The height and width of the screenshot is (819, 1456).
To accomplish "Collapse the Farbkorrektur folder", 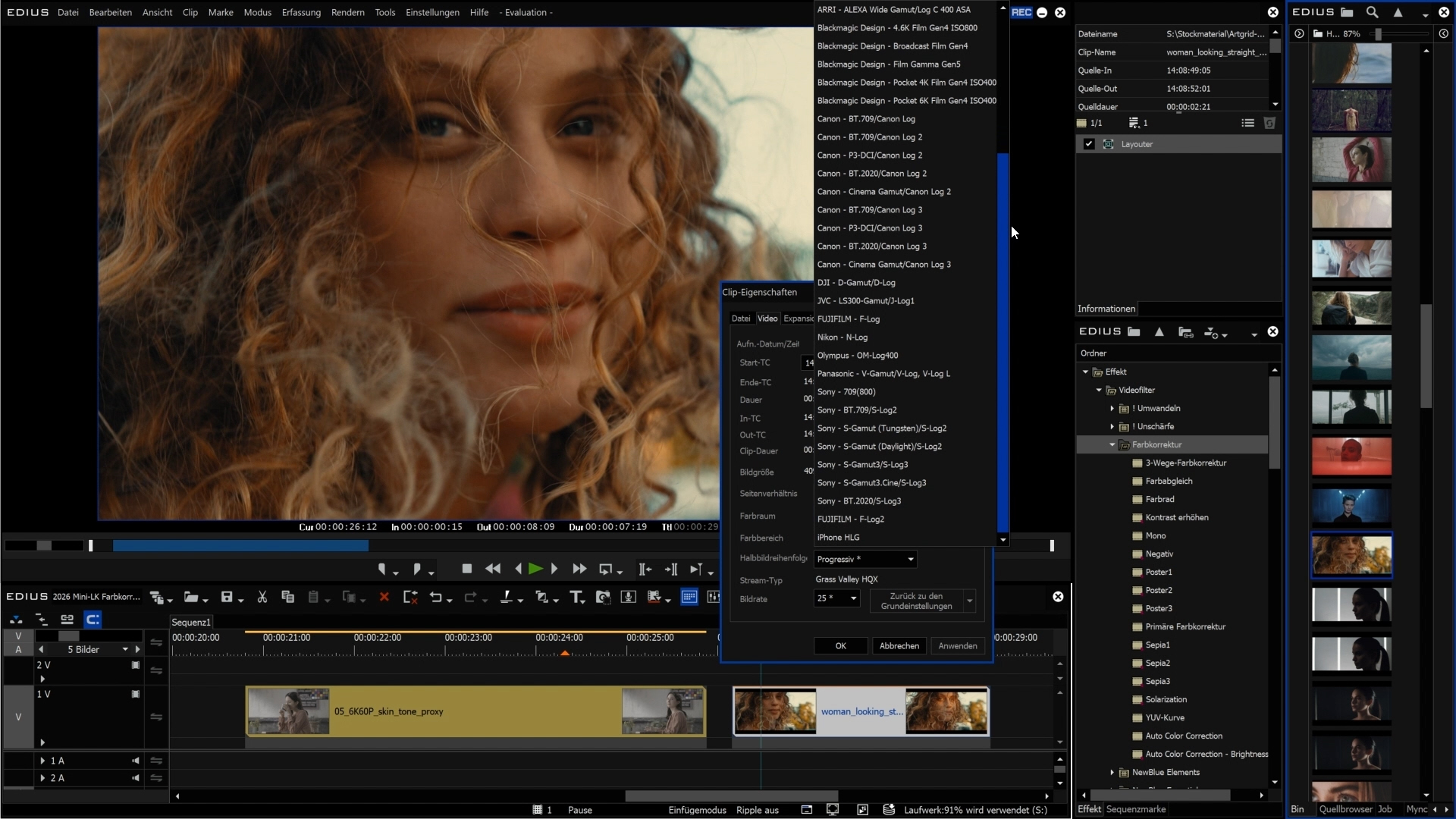I will [x=1112, y=445].
